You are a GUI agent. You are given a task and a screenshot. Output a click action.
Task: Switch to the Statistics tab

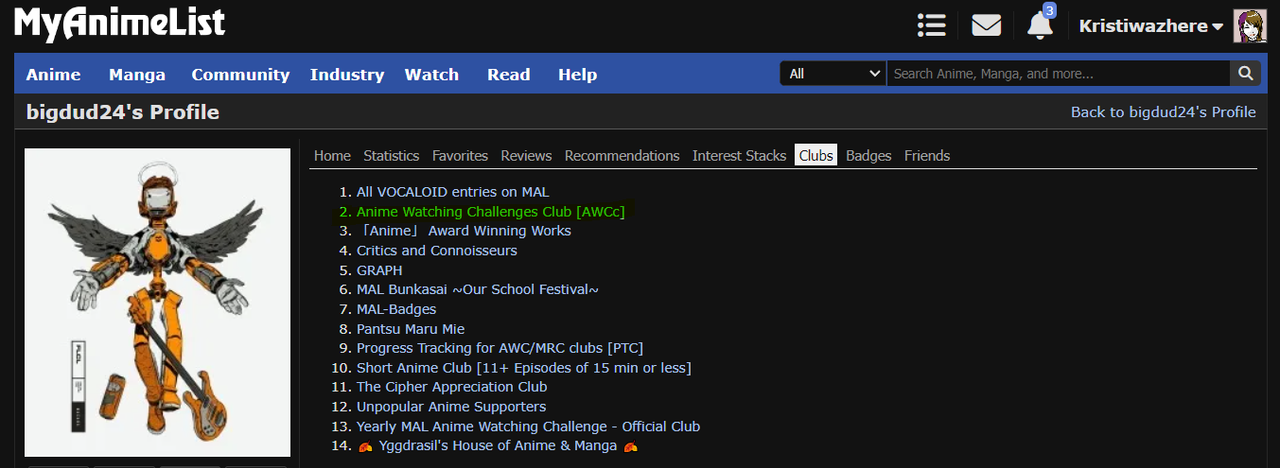[x=391, y=155]
